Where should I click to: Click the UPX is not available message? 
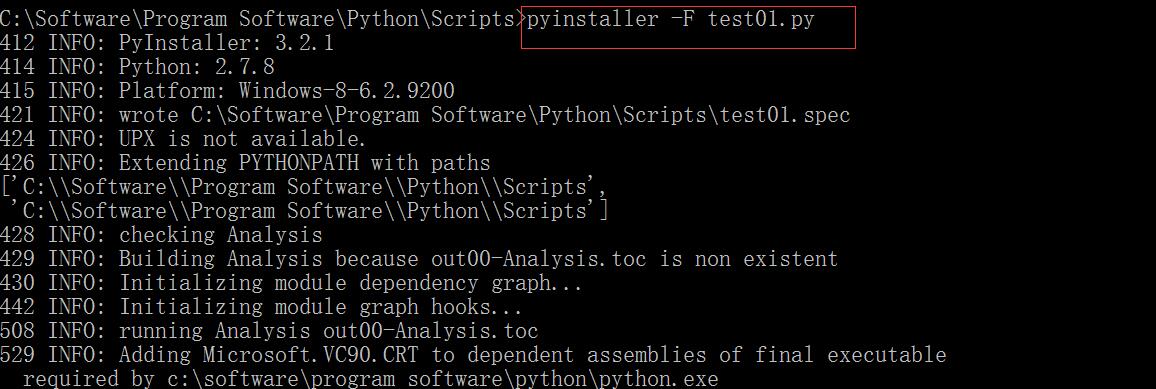[x=183, y=139]
